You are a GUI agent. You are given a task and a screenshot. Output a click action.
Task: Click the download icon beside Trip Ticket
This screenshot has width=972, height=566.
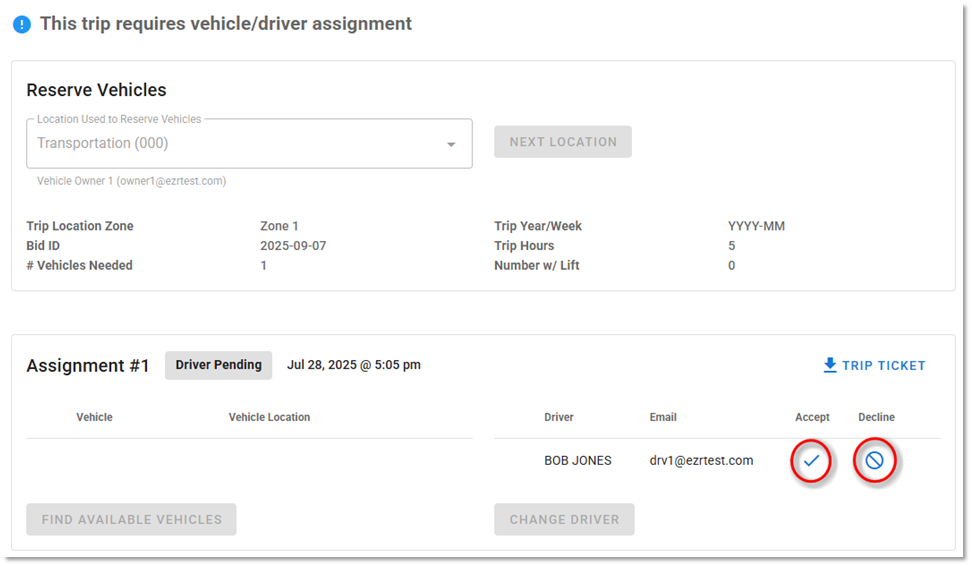pos(829,365)
